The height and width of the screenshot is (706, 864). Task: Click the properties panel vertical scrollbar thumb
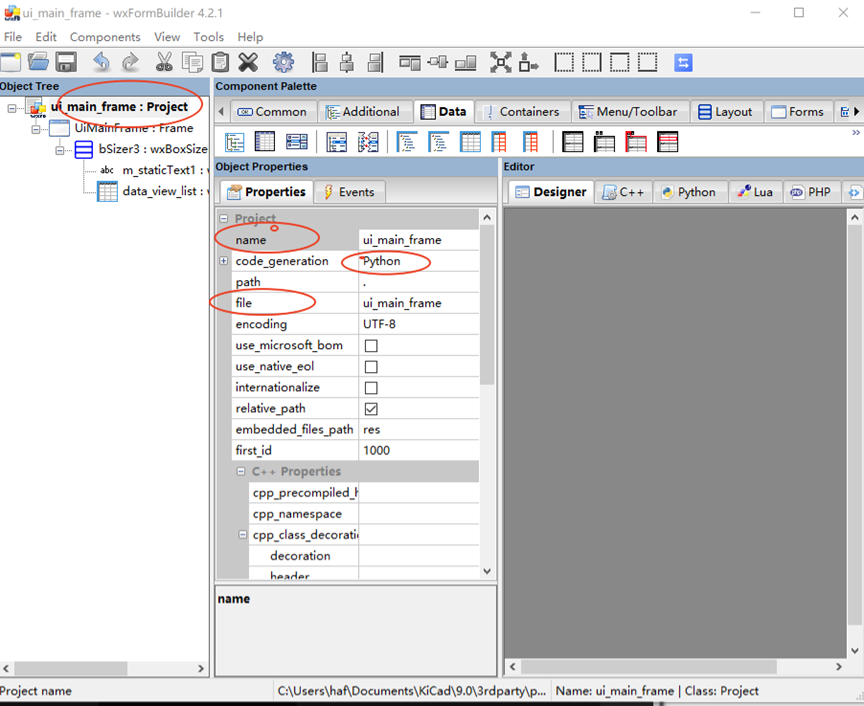[487, 304]
